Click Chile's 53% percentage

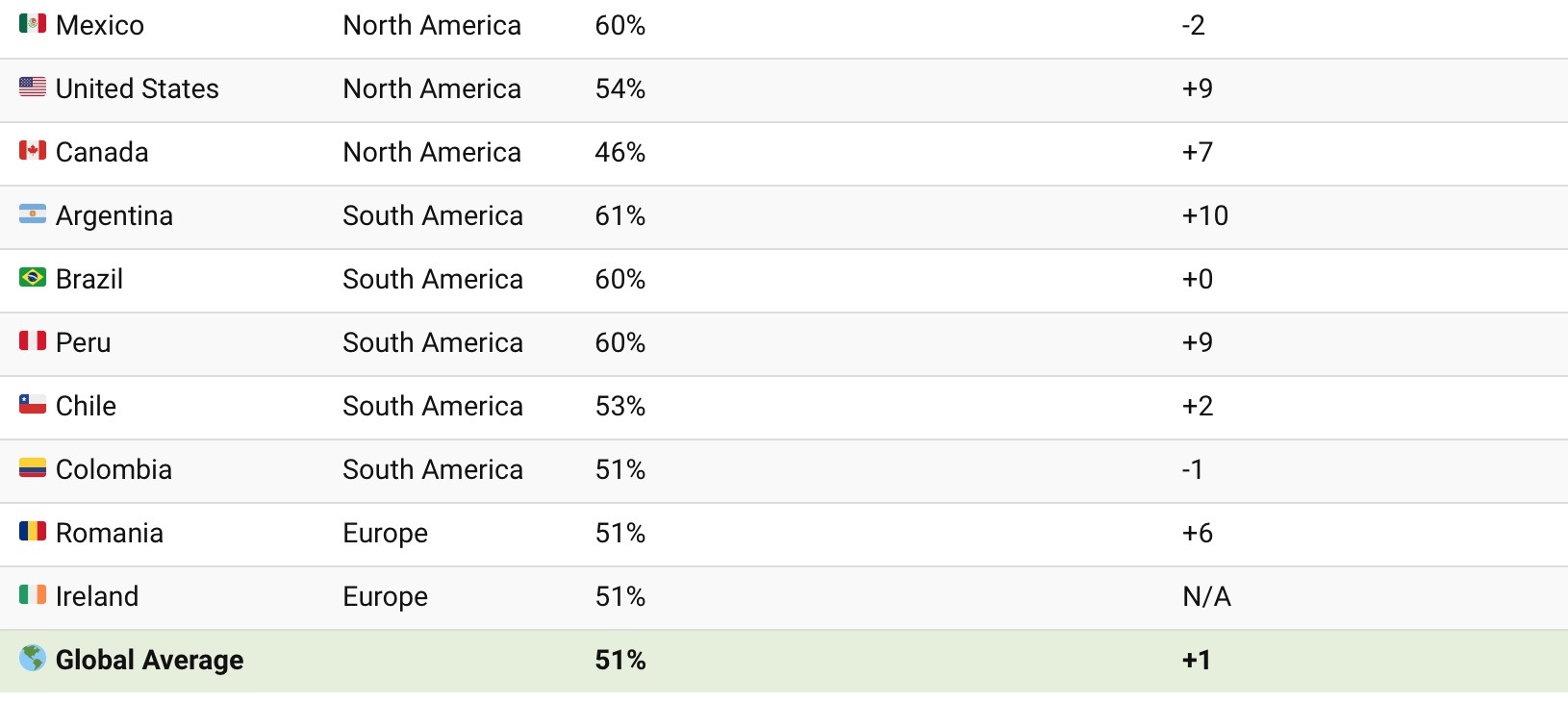pos(620,406)
